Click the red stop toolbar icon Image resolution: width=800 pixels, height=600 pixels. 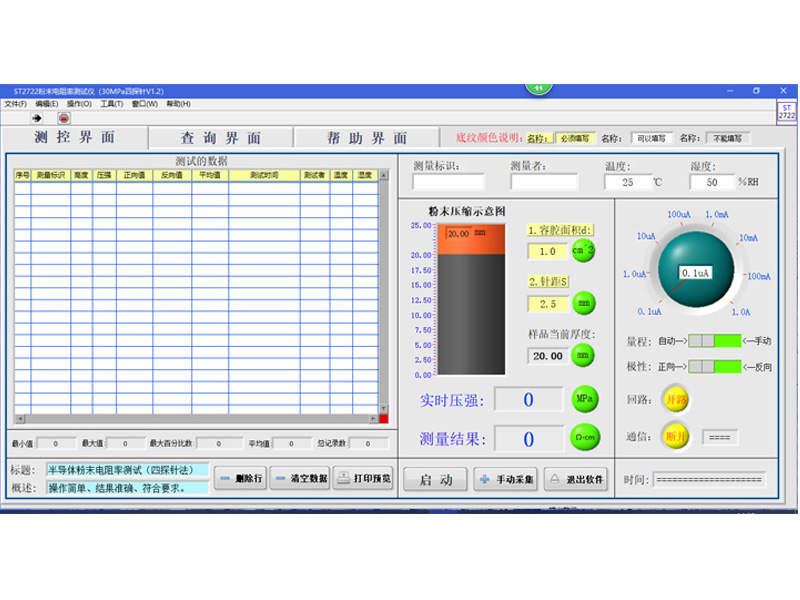[x=64, y=118]
